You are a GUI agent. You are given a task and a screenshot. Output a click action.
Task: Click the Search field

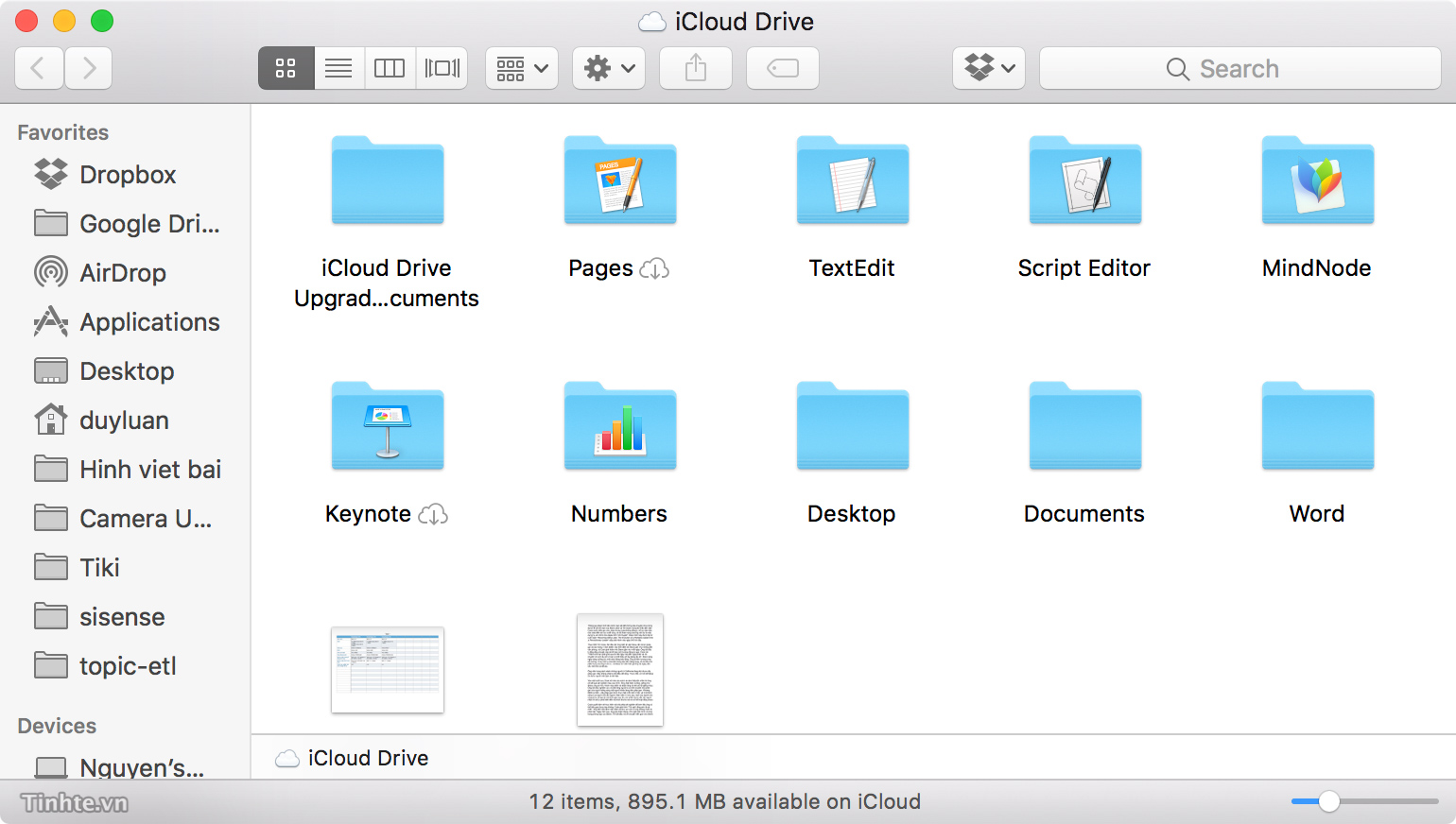pos(1240,68)
